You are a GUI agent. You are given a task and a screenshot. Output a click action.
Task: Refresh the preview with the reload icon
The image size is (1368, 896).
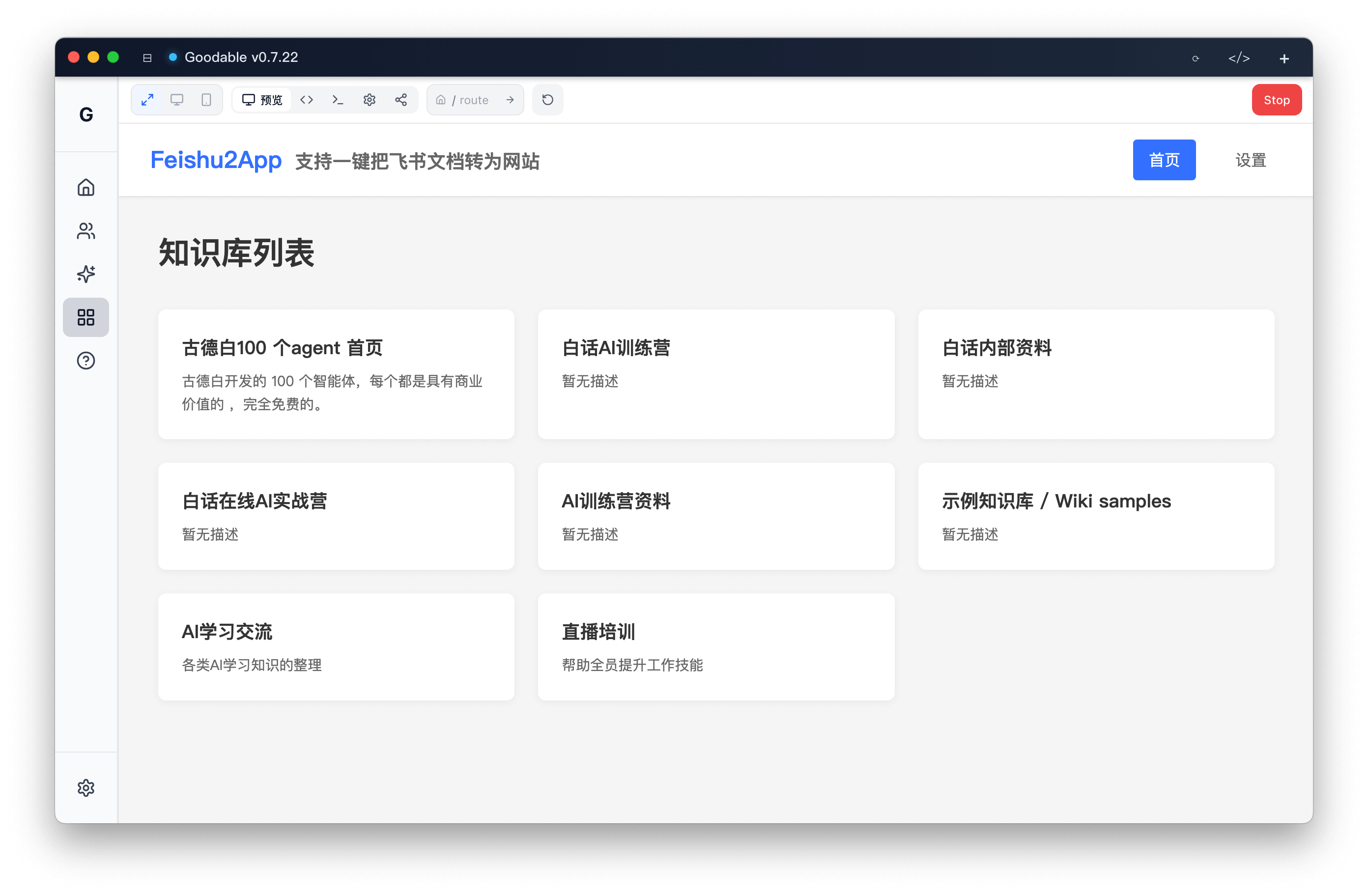click(546, 99)
